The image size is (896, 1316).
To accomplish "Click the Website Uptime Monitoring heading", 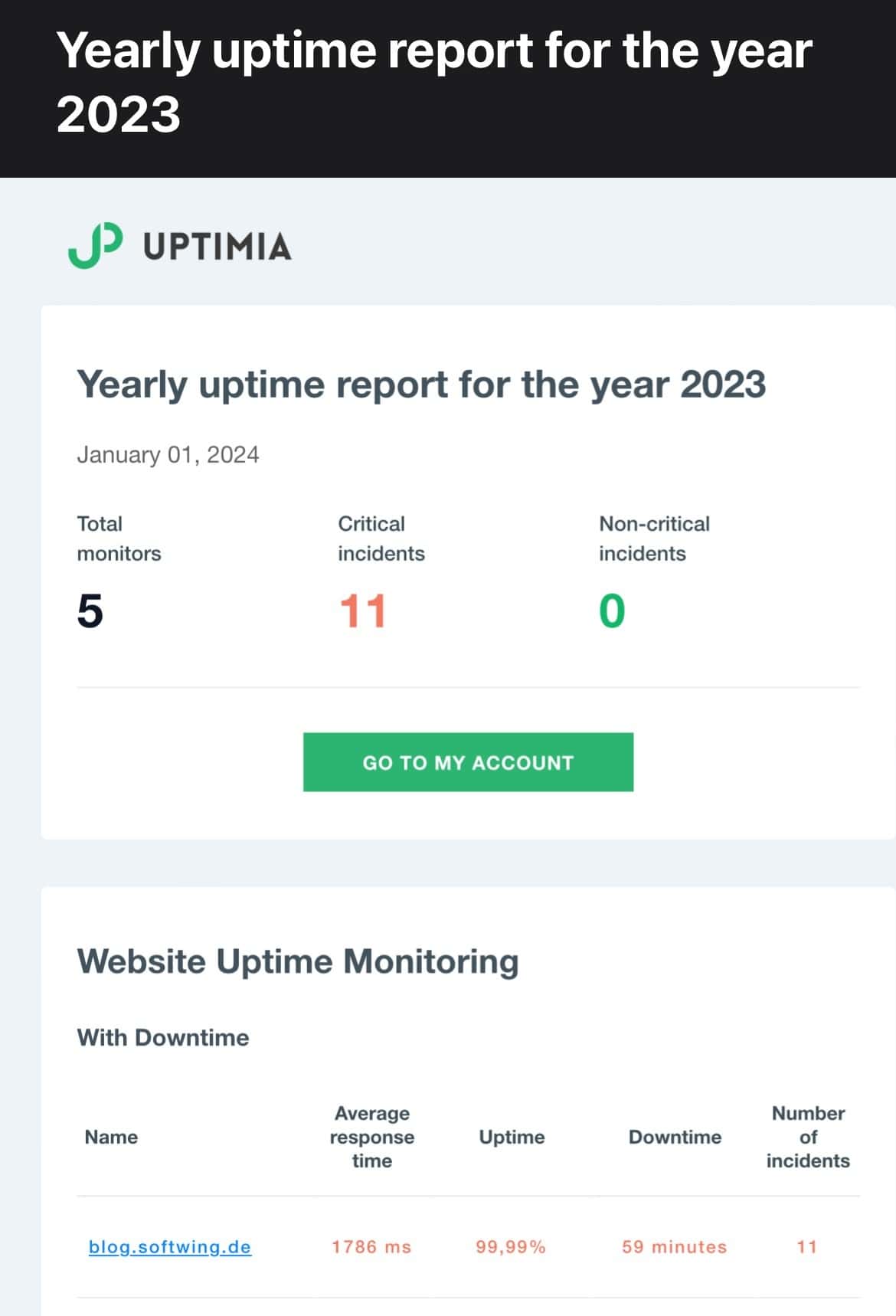I will 298,961.
